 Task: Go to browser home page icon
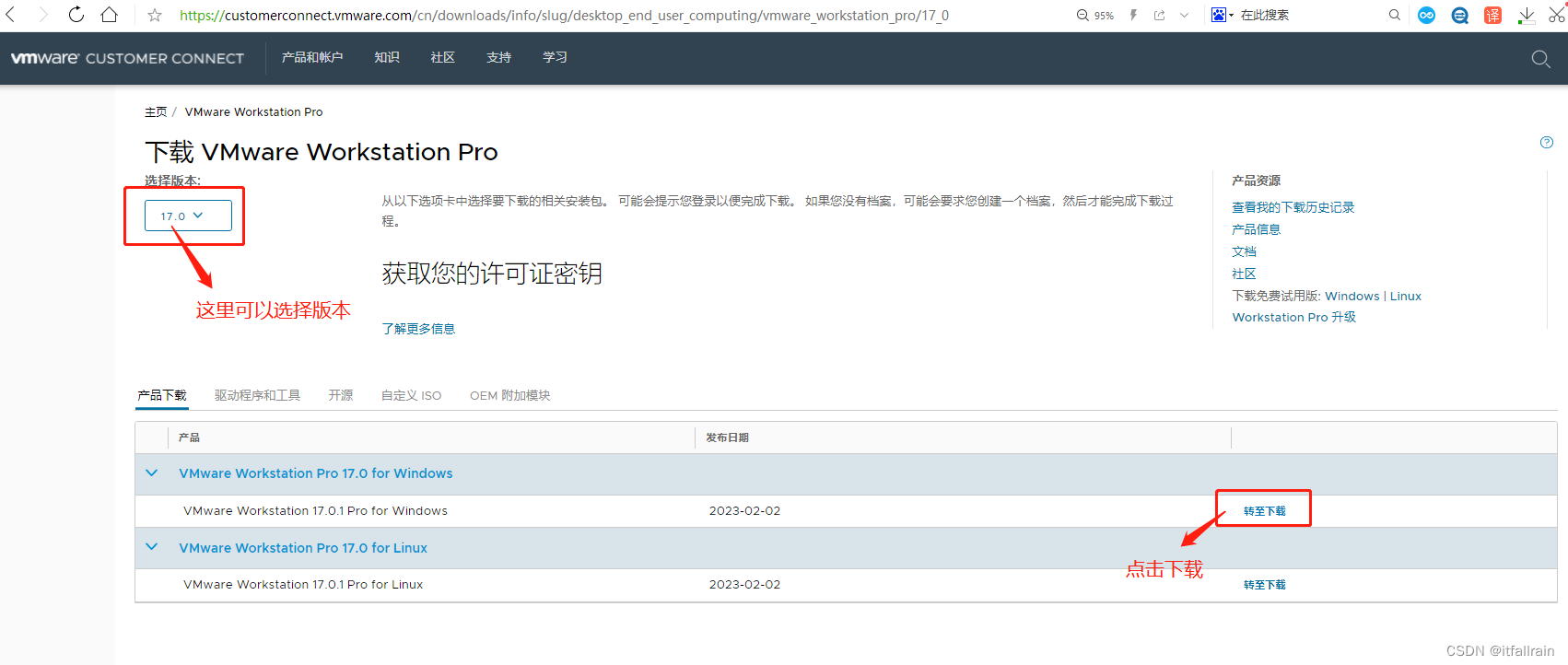[x=109, y=15]
